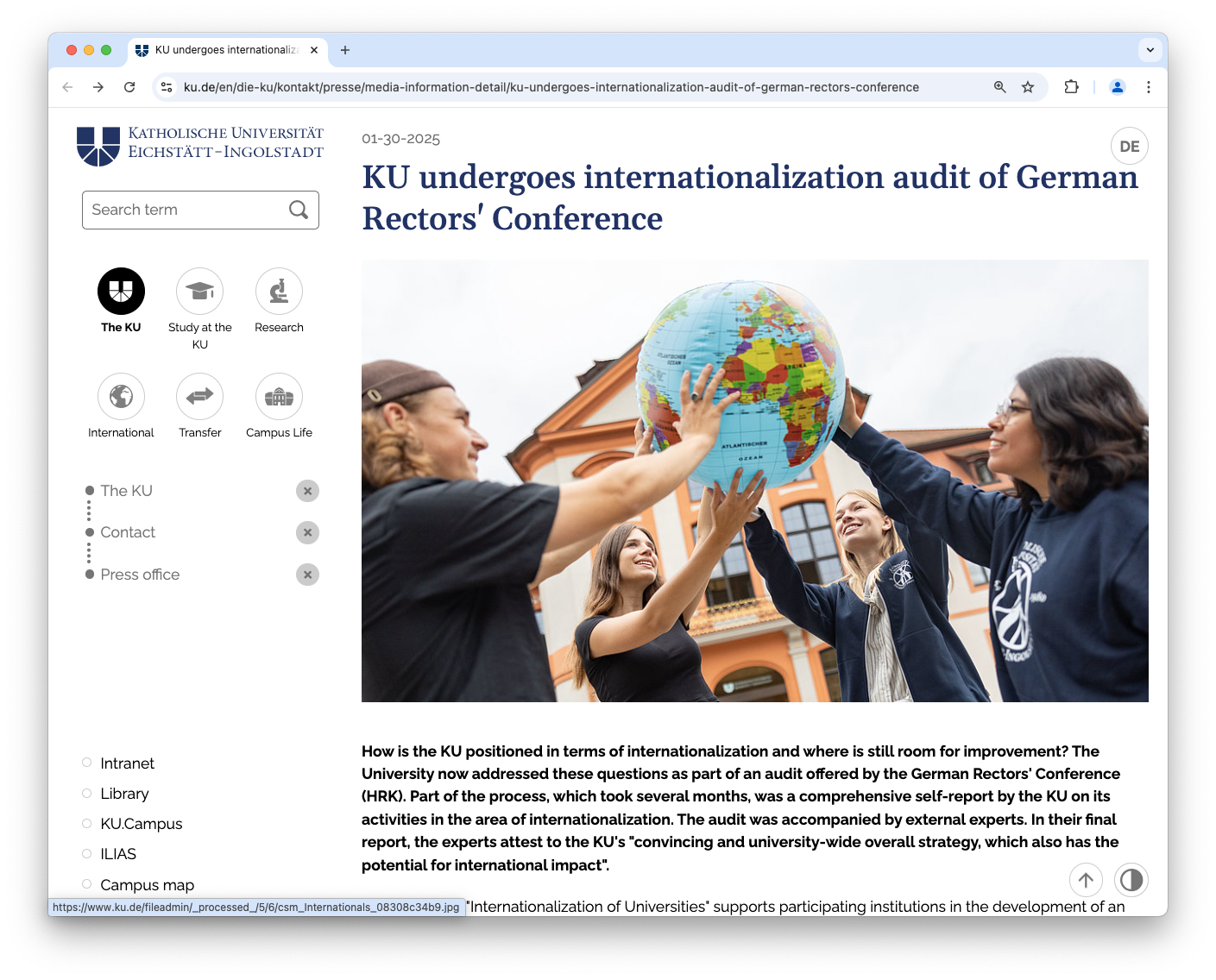The image size is (1216, 980).
Task: Bookmark the page with the star
Action: click(1027, 87)
